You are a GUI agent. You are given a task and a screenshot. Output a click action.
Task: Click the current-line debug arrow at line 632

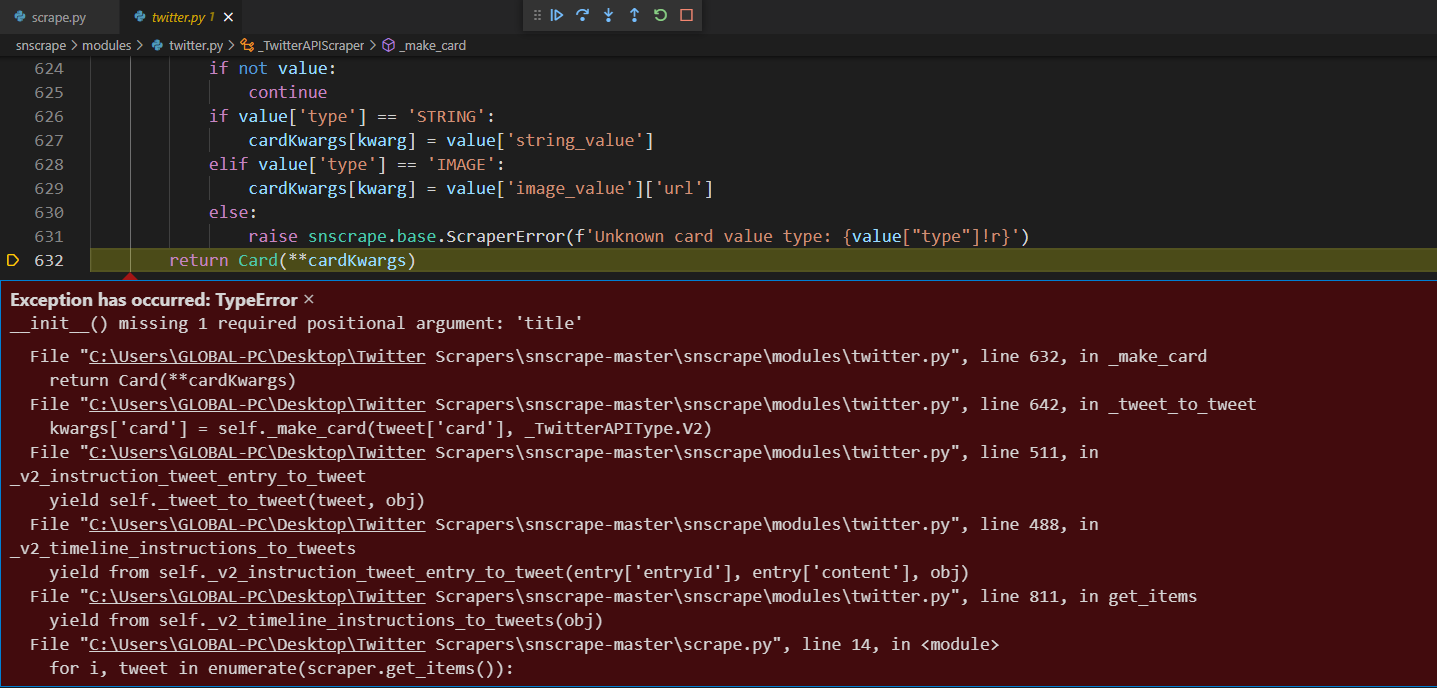13,260
